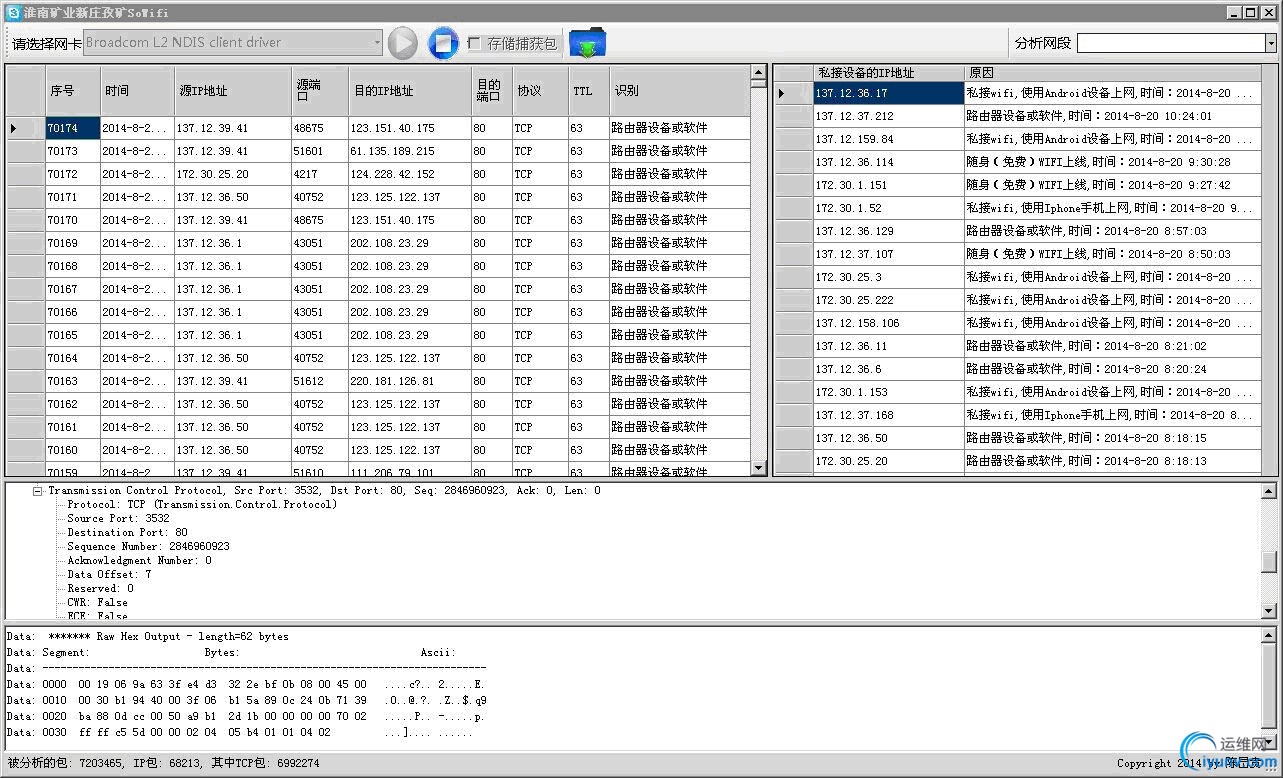Click the 私接设备的IP地址 column header
The image size is (1283, 778).
888,73
